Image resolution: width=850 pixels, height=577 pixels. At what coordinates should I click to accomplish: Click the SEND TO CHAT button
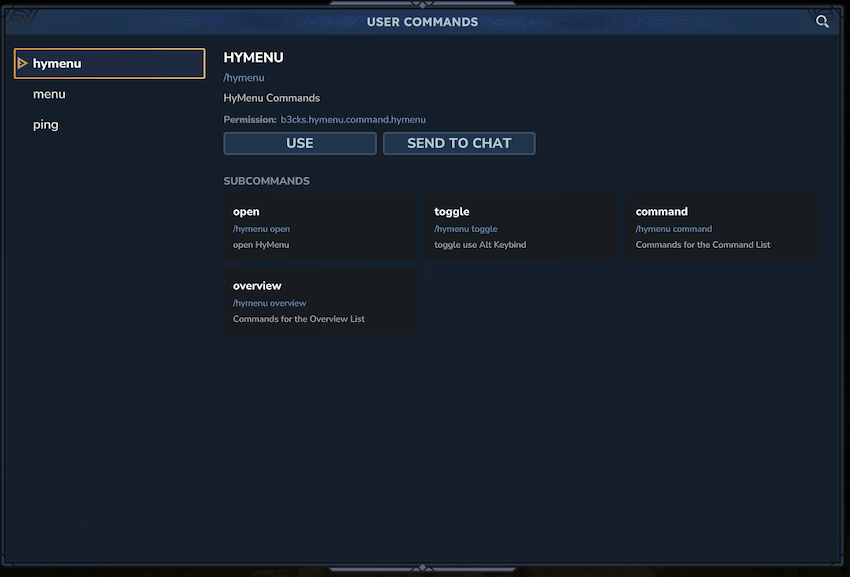click(x=459, y=143)
